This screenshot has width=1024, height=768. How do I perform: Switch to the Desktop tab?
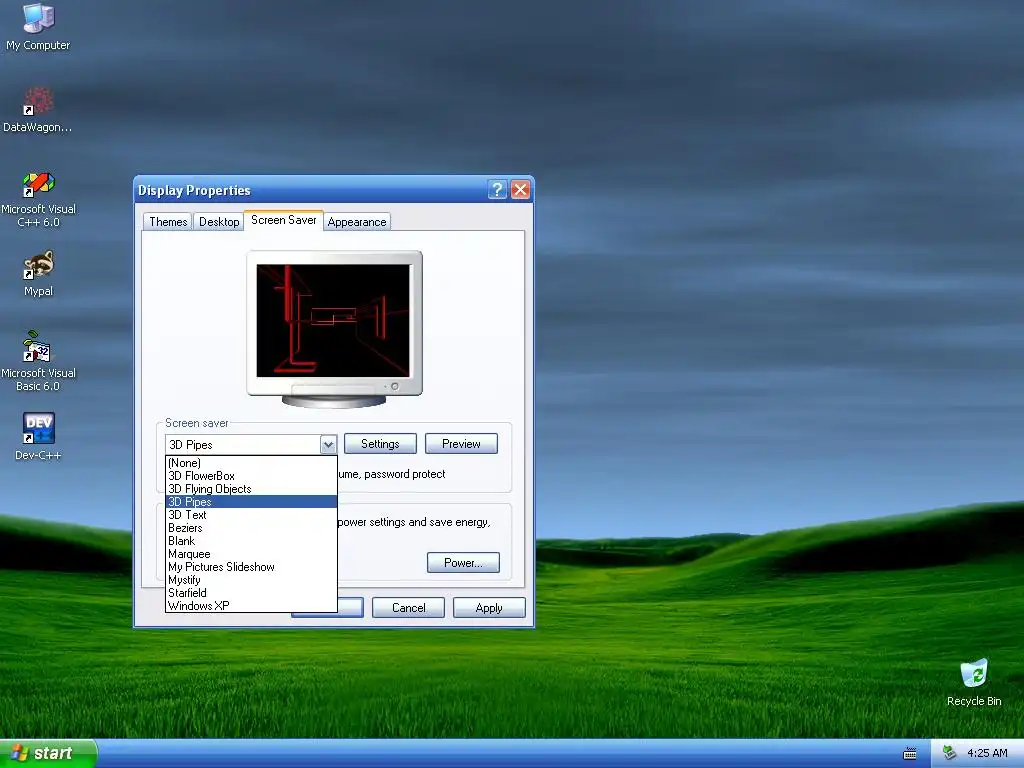[219, 221]
